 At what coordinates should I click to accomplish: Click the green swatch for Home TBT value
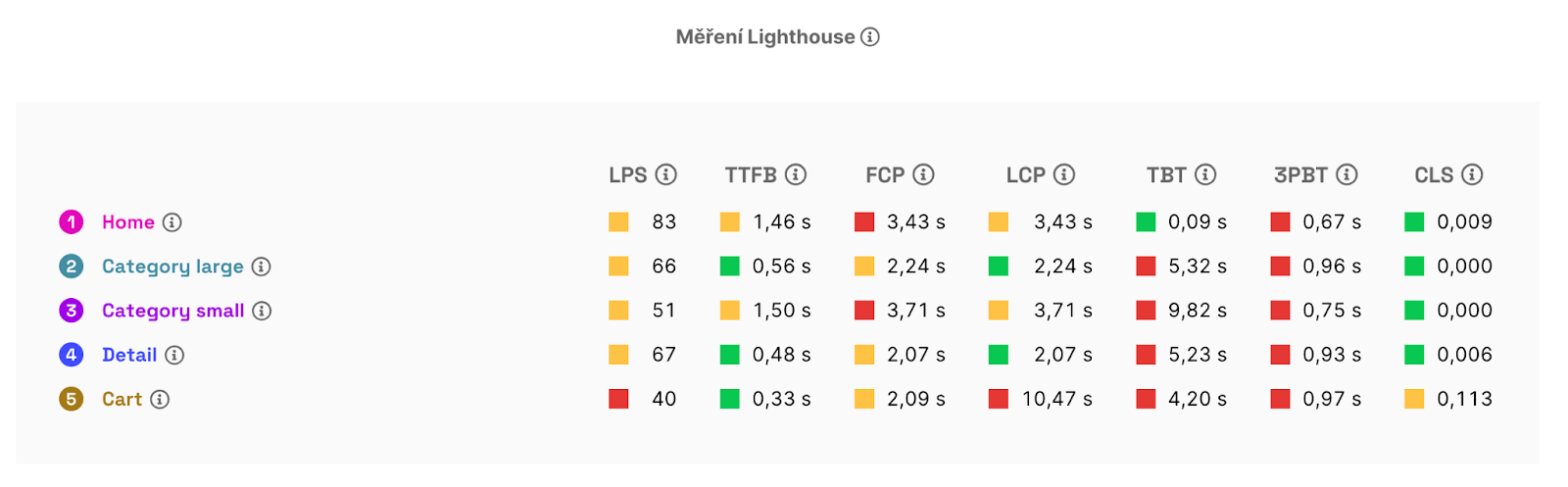(1146, 222)
